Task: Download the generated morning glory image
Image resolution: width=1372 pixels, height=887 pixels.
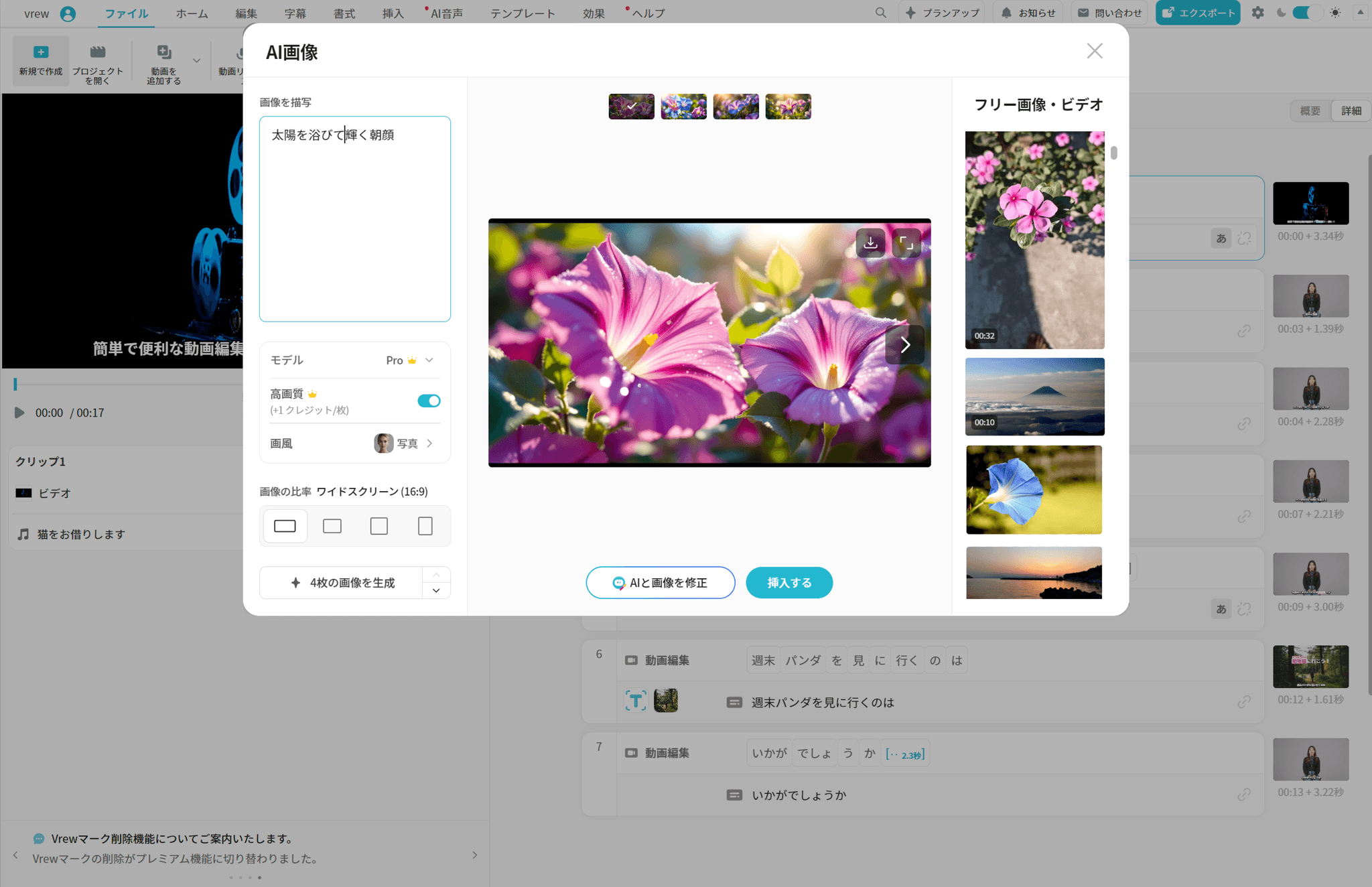Action: (x=870, y=243)
